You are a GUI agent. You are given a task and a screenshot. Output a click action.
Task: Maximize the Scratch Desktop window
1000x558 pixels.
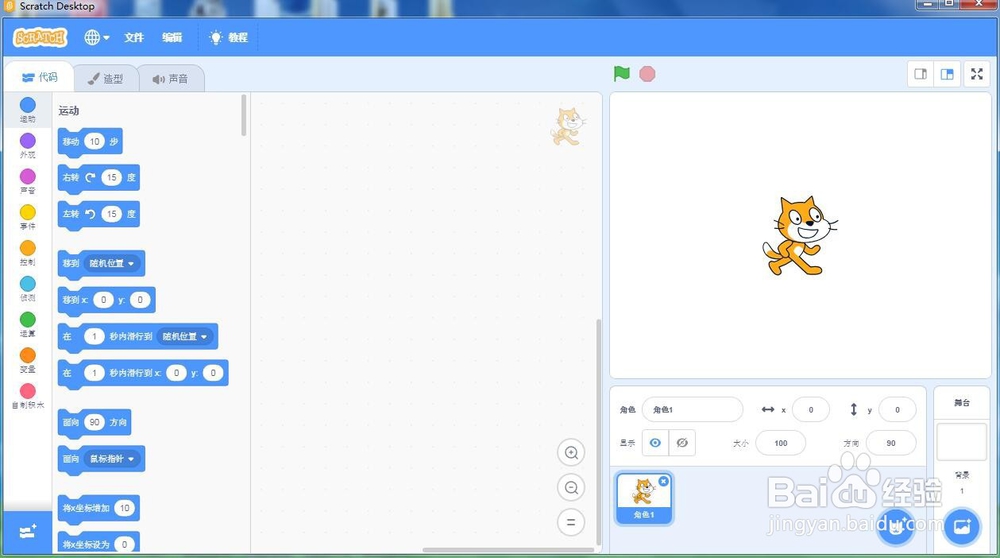949,4
